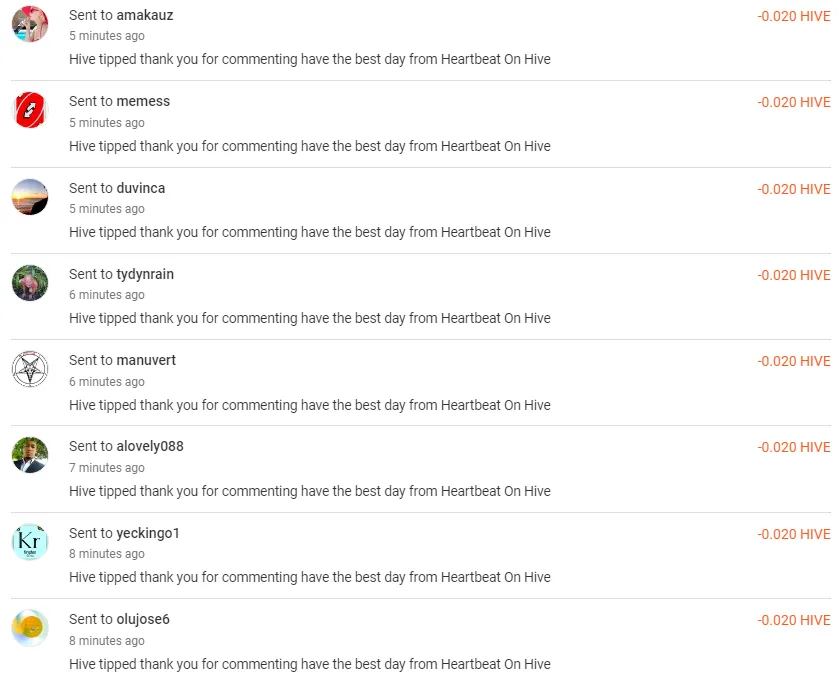Screen dimensions: 838x683
Task: Open alovely088's profile avatar
Action: [x=30, y=455]
